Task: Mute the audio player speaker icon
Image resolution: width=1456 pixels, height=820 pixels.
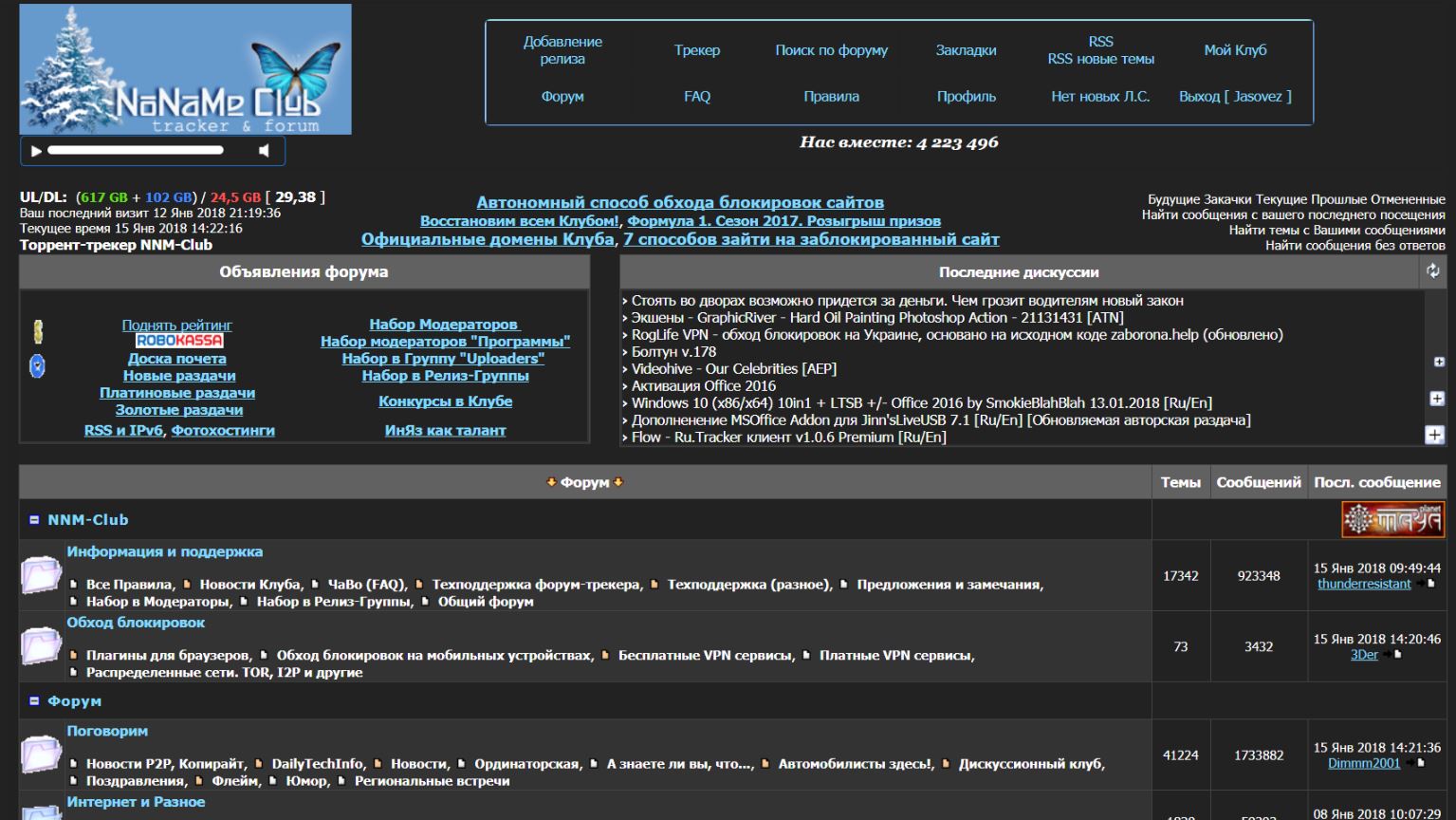Action: 264,151
